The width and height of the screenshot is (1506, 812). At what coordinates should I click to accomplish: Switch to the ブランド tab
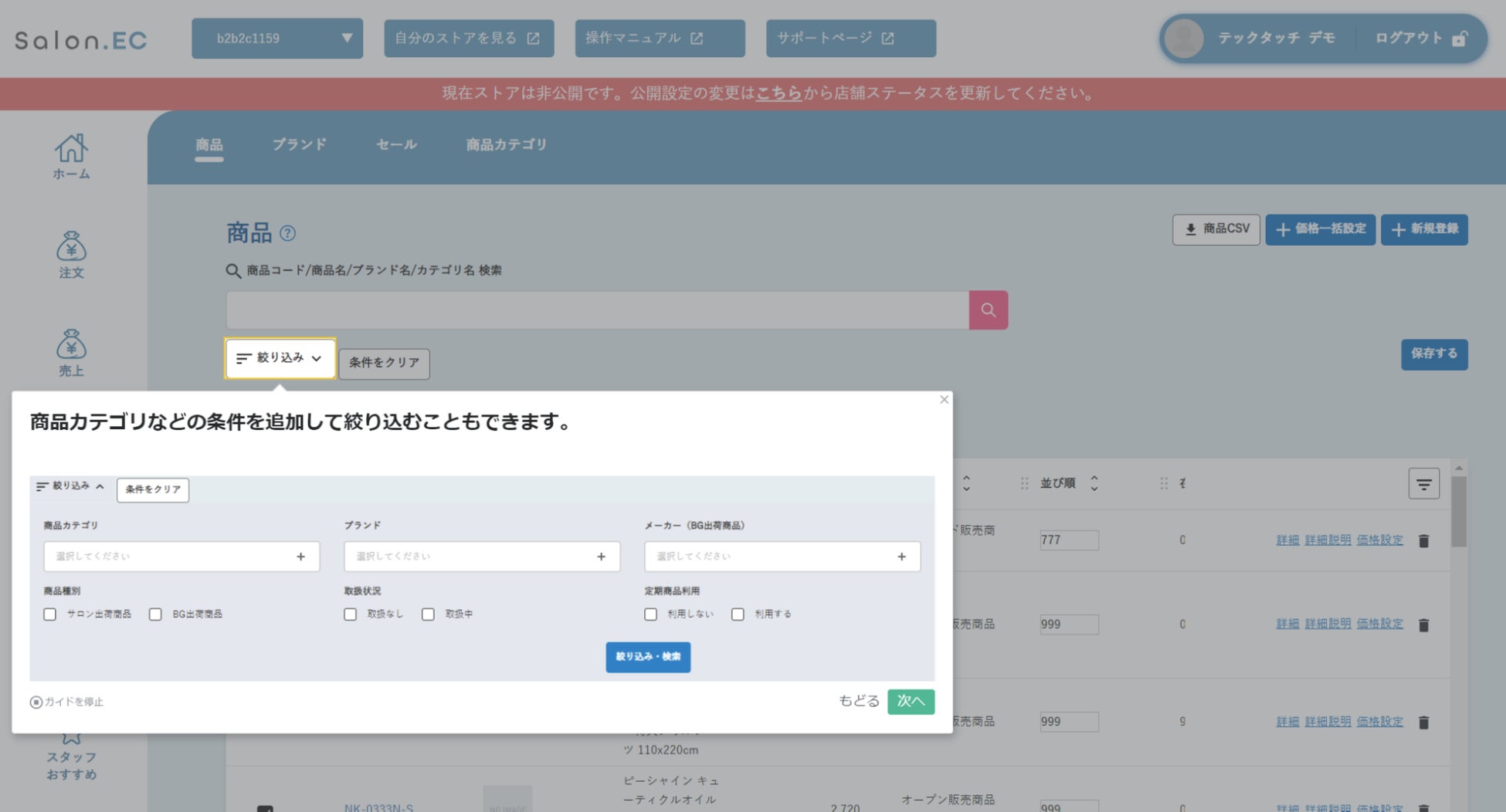300,144
